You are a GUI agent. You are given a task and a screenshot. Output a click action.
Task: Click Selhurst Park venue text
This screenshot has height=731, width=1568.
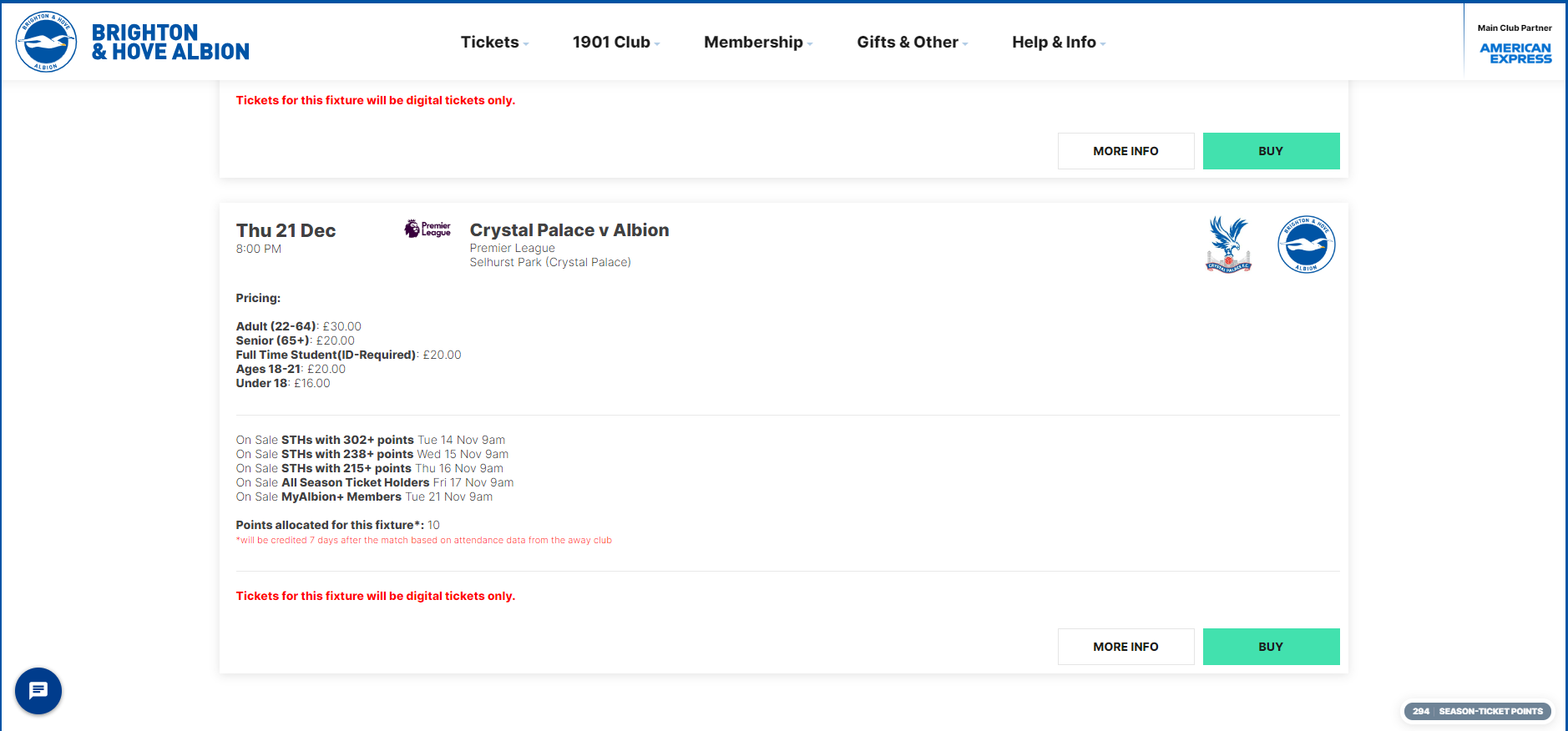(x=550, y=262)
